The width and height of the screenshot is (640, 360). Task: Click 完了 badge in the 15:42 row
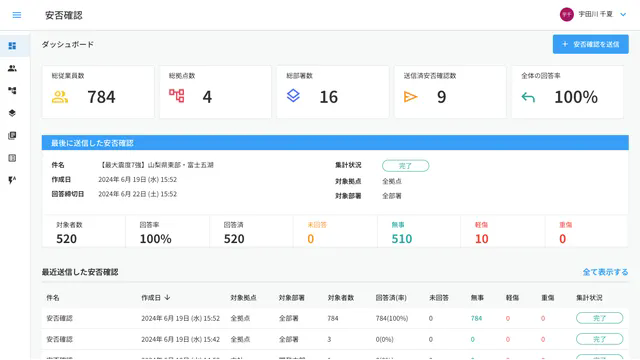600,339
